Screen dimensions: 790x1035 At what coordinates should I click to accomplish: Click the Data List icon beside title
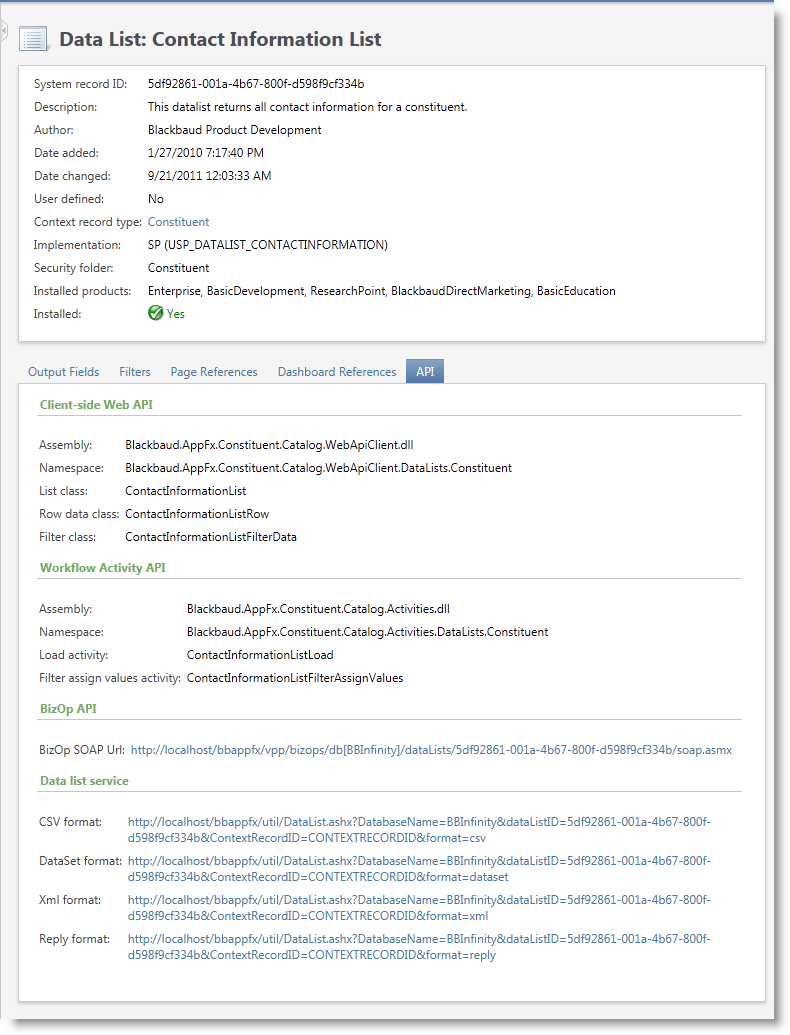click(x=33, y=40)
